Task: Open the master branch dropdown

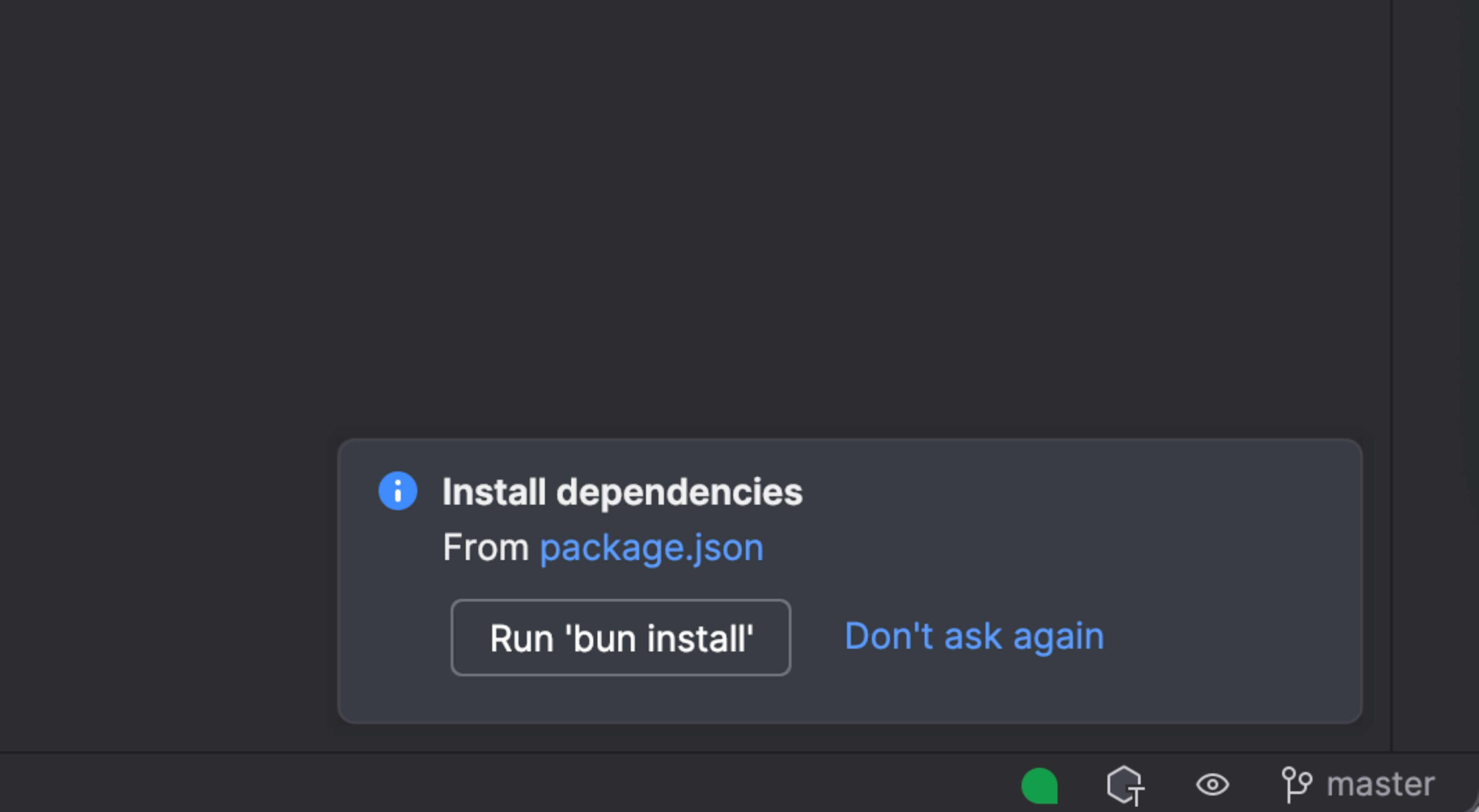Action: pyautogui.click(x=1380, y=785)
